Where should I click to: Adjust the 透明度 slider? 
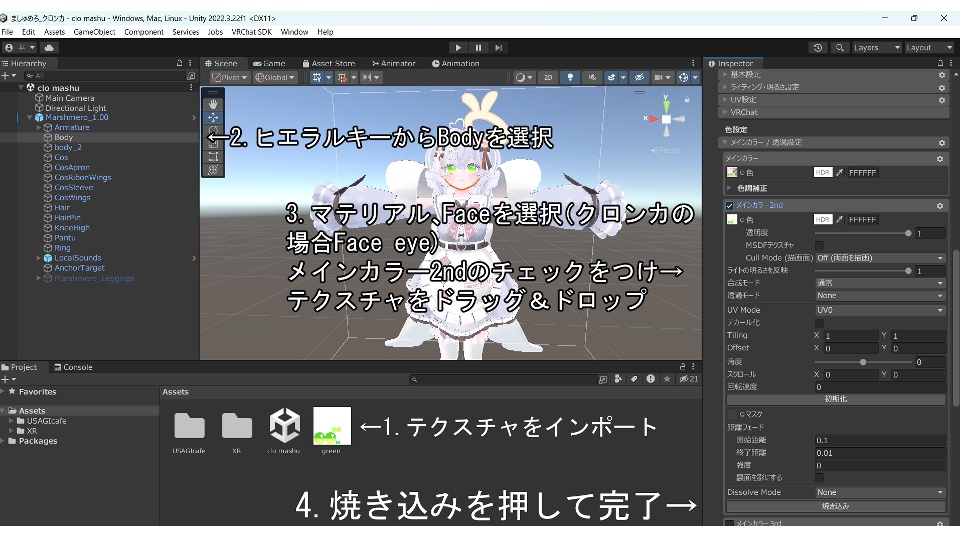863,233
